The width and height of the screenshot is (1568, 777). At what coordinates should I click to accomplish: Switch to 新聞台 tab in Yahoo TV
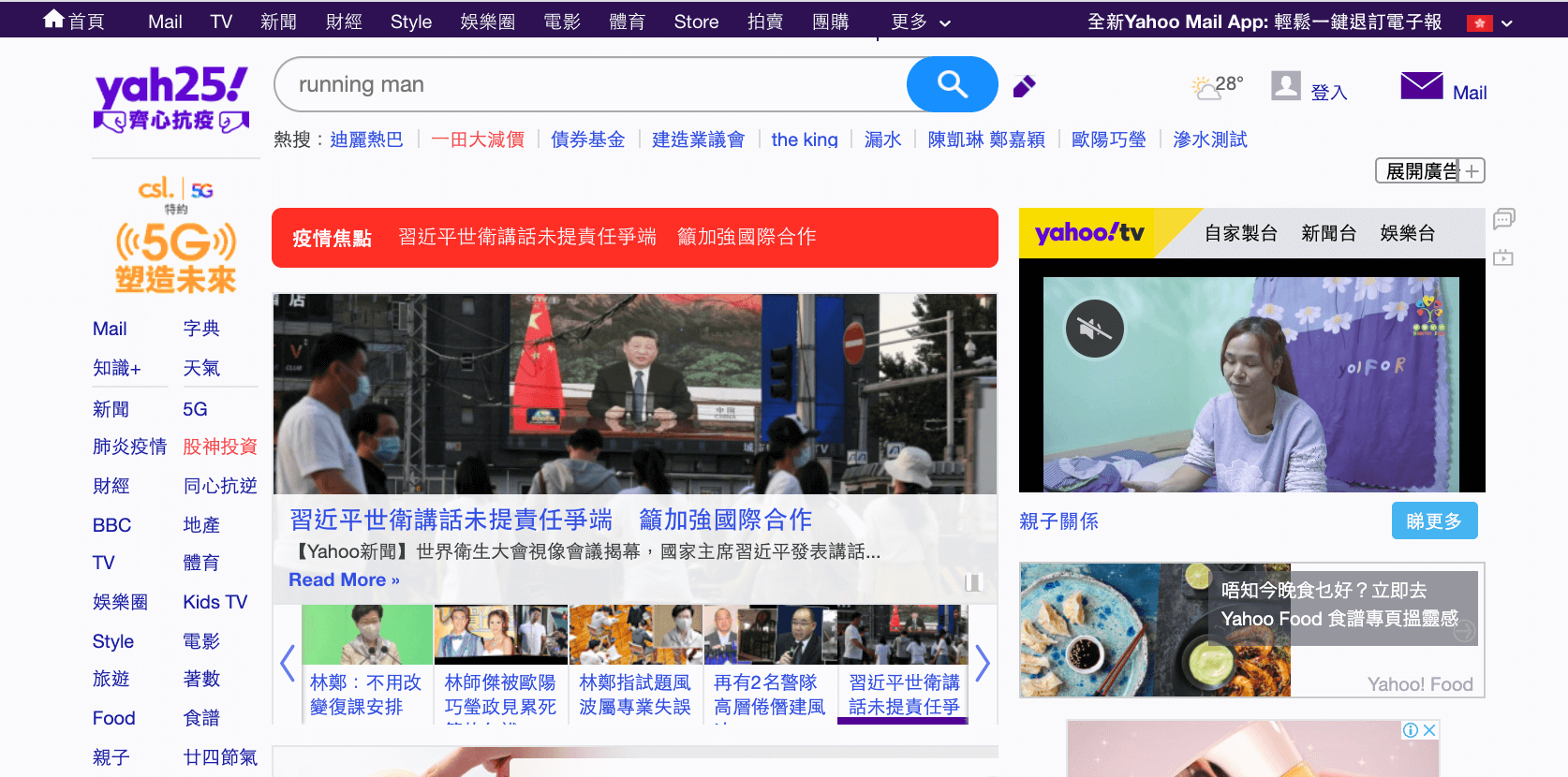tap(1328, 233)
